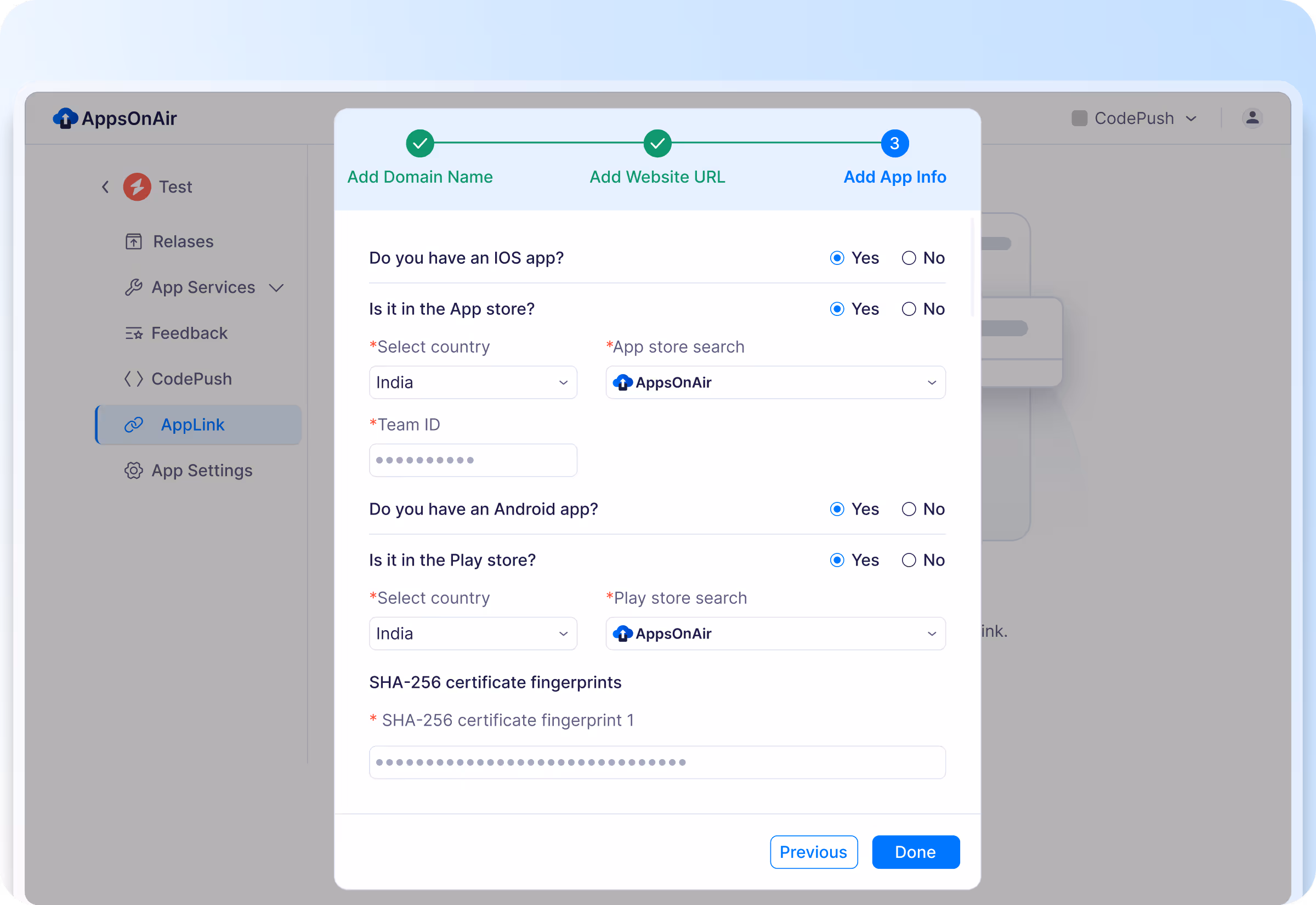This screenshot has width=1316, height=905.
Task: Select Yes for Is it in Play store
Action: (x=837, y=560)
